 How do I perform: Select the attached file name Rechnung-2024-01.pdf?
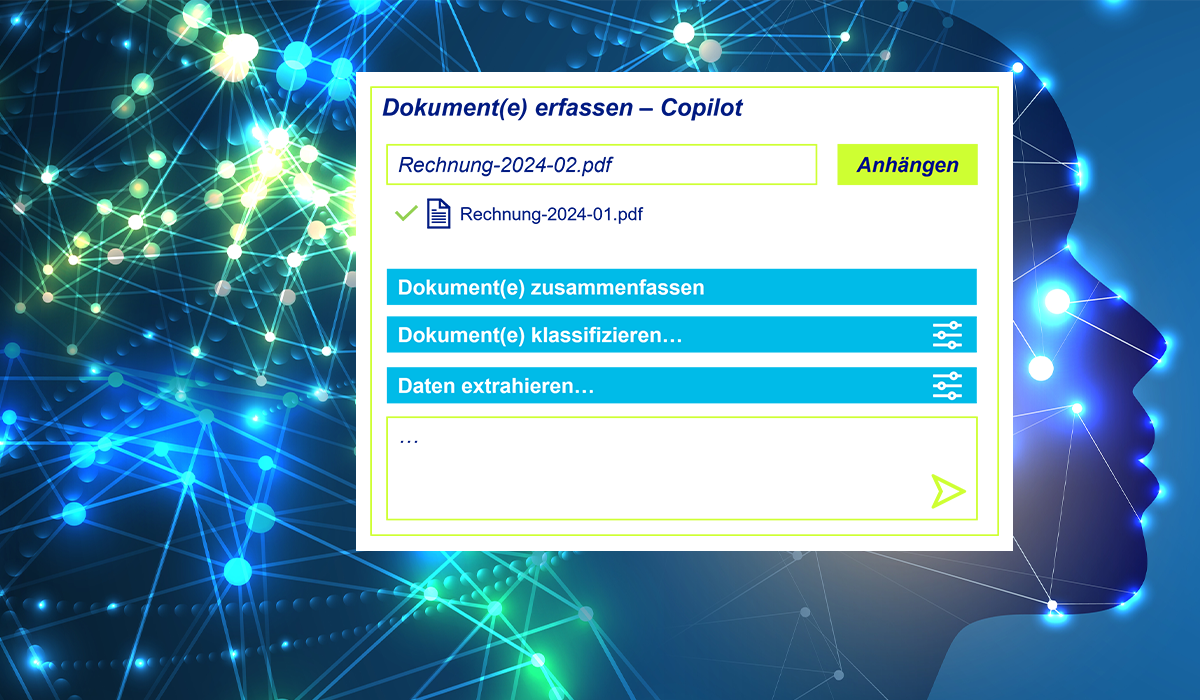(550, 214)
